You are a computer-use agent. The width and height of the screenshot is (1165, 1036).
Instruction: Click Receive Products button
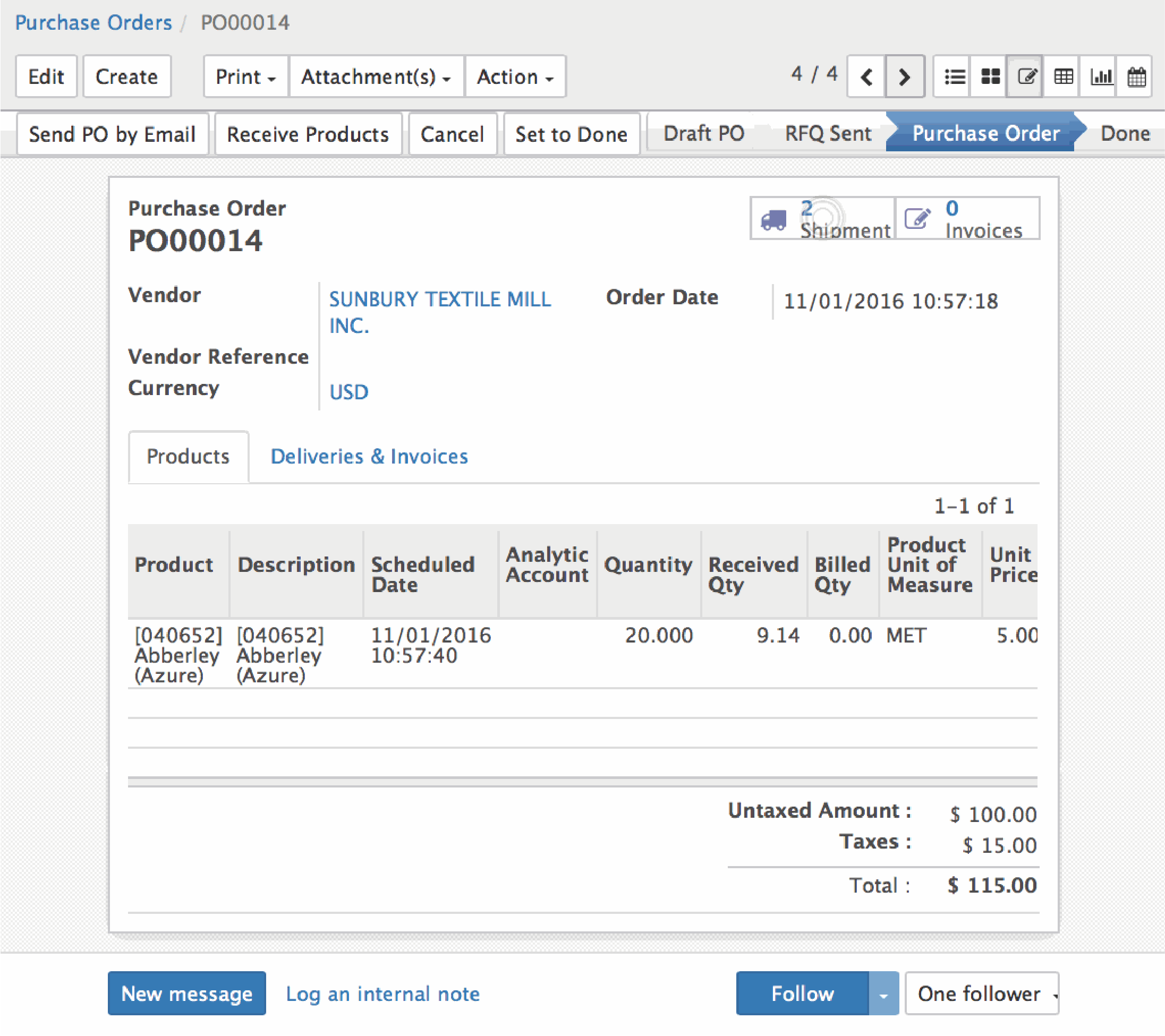point(308,134)
